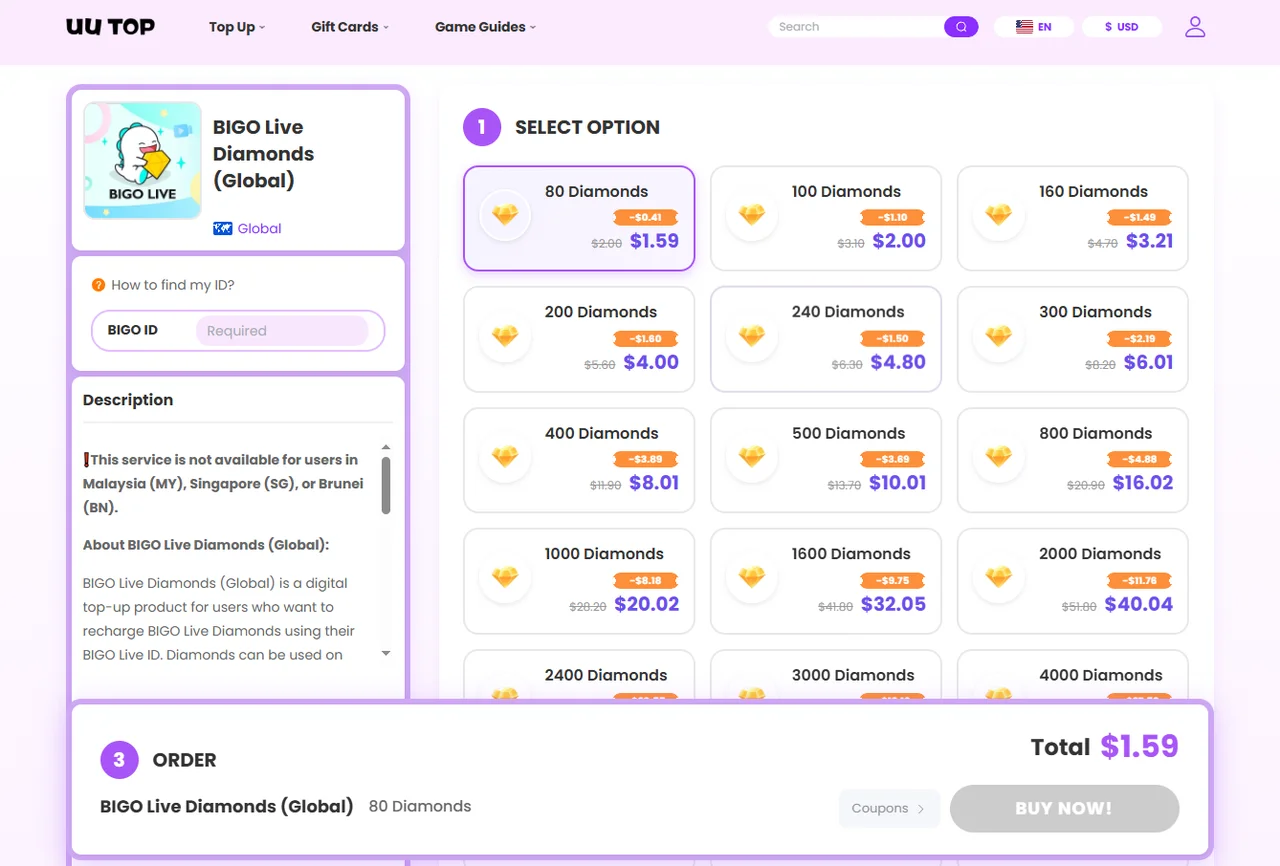Click the 80 Diamonds title text
The width and height of the screenshot is (1280, 866).
[x=596, y=192]
